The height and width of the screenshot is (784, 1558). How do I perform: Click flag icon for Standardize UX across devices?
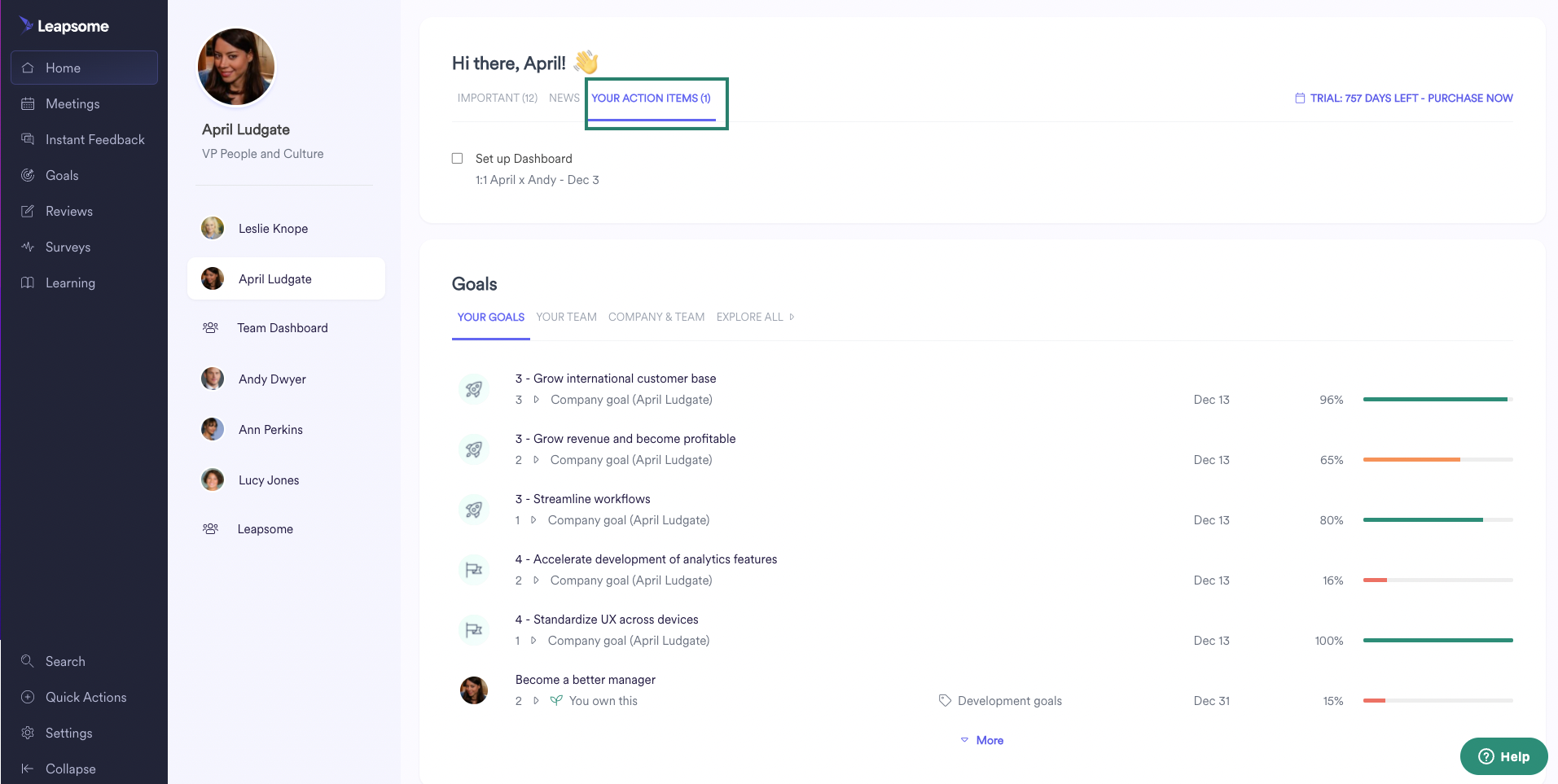click(x=474, y=630)
